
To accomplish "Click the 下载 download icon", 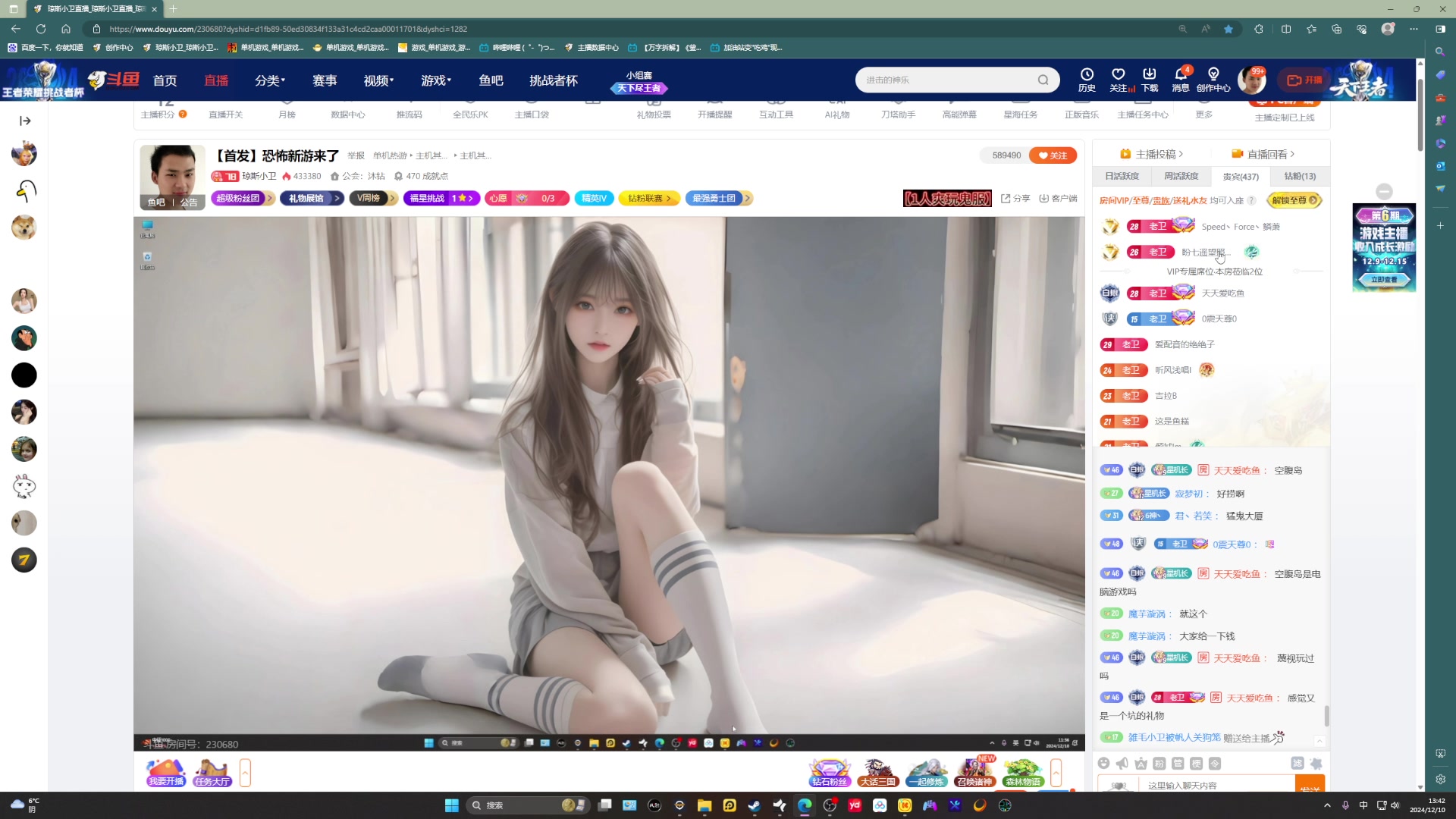I will 1150,79.
